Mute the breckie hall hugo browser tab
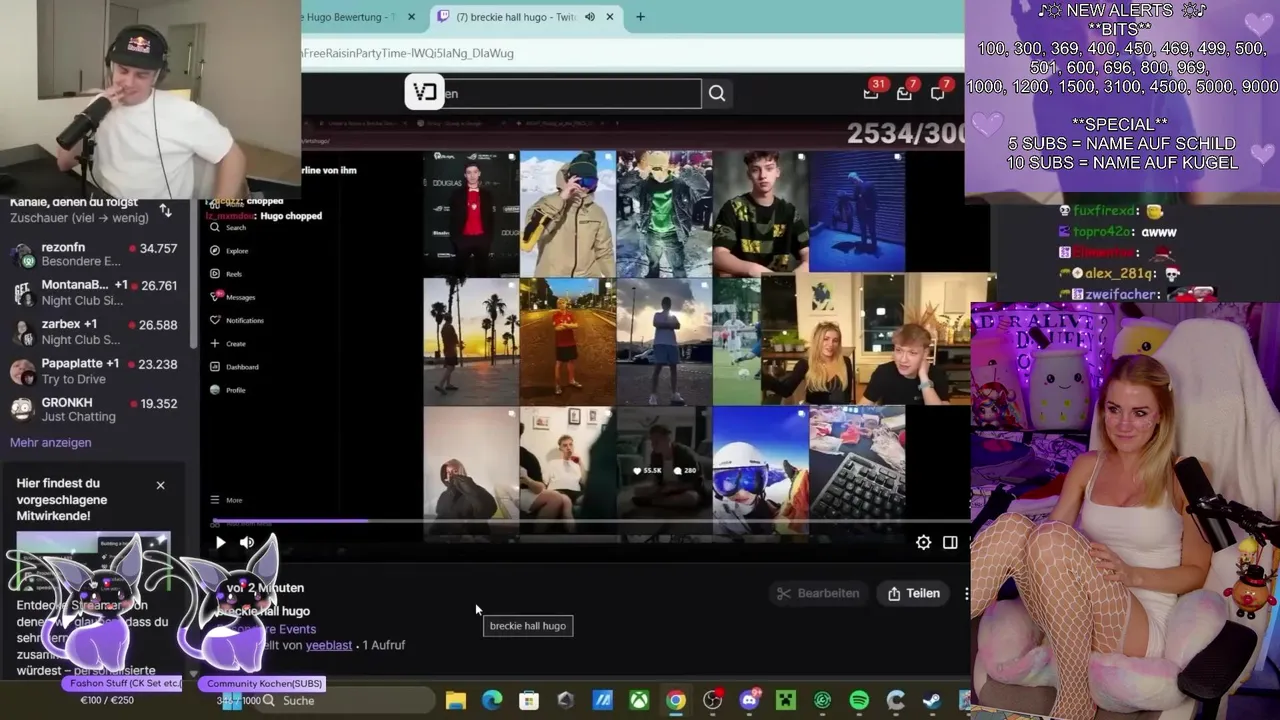 590,17
